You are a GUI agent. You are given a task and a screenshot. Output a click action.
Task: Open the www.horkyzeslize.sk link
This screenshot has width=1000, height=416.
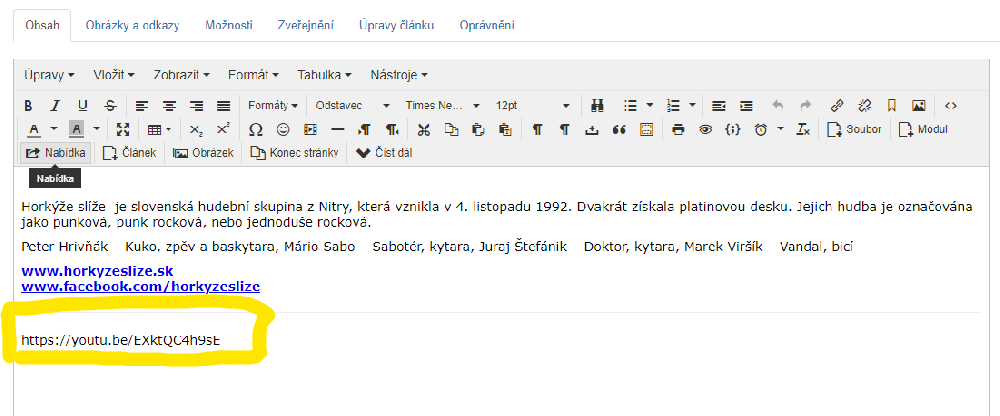click(97, 270)
